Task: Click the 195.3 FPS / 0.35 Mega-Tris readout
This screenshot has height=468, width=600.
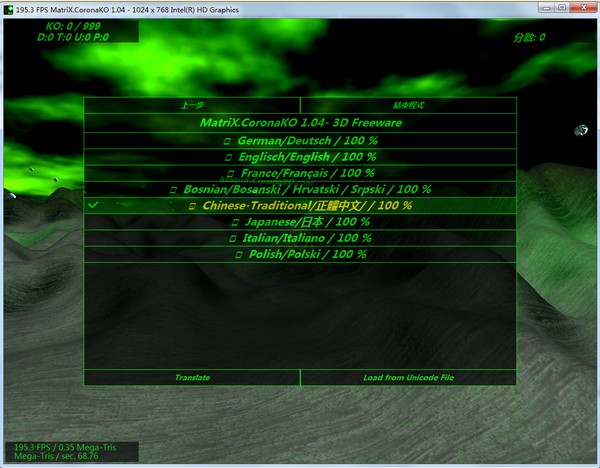Action: pyautogui.click(x=65, y=447)
